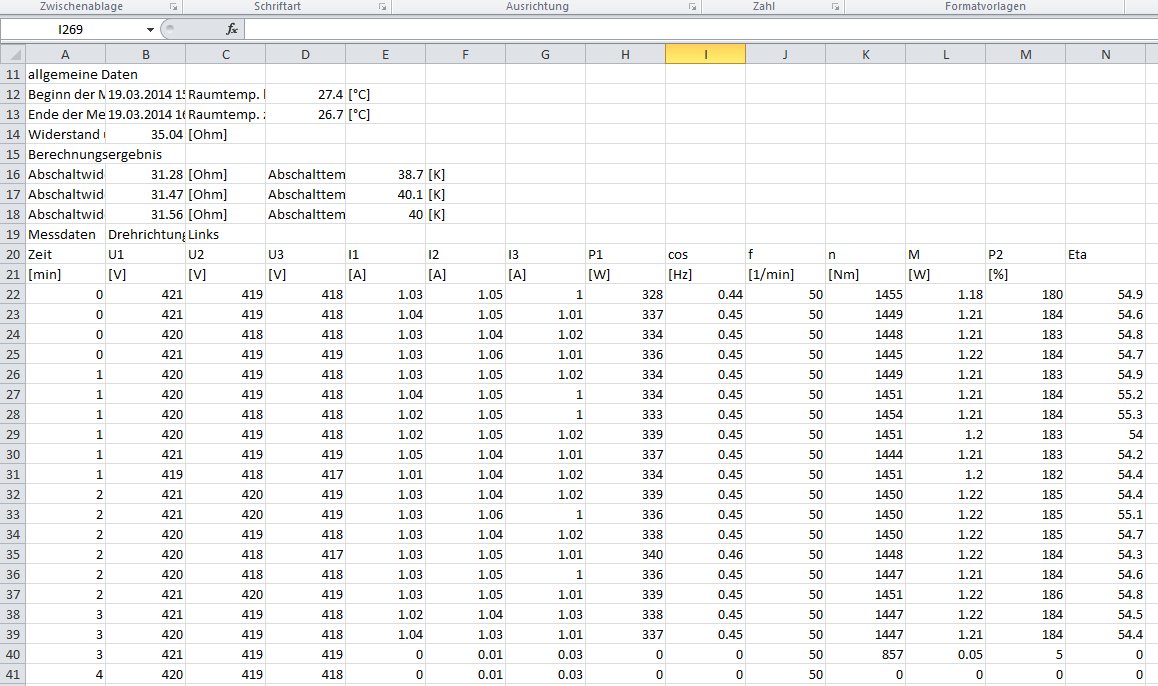The image size is (1158, 686).
Task: Select column A header
Action: pyautogui.click(x=65, y=55)
